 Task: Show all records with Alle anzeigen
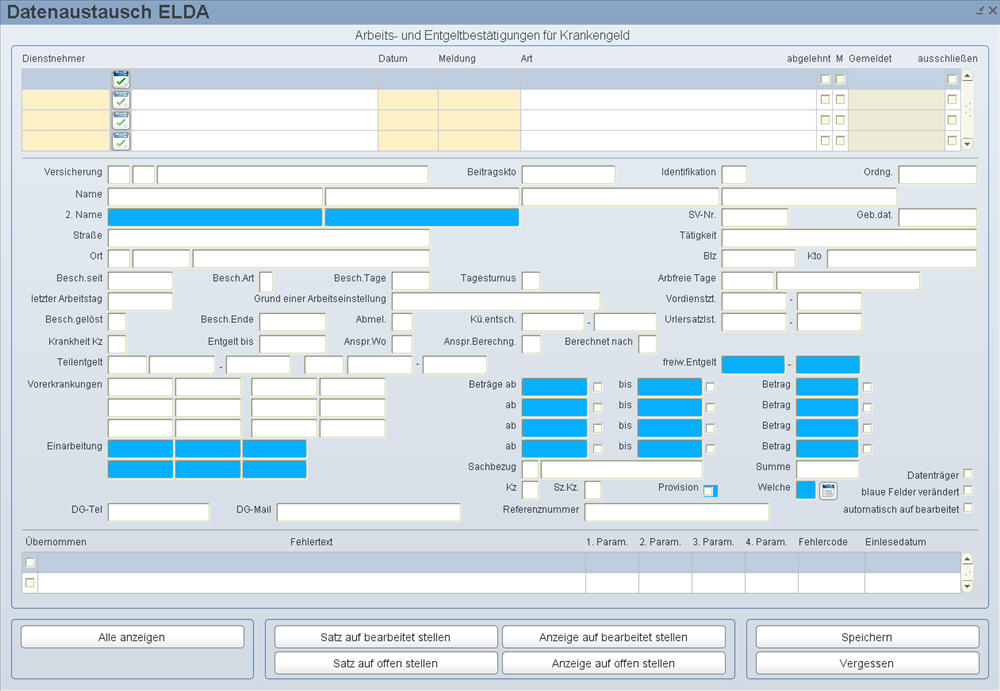pos(132,637)
